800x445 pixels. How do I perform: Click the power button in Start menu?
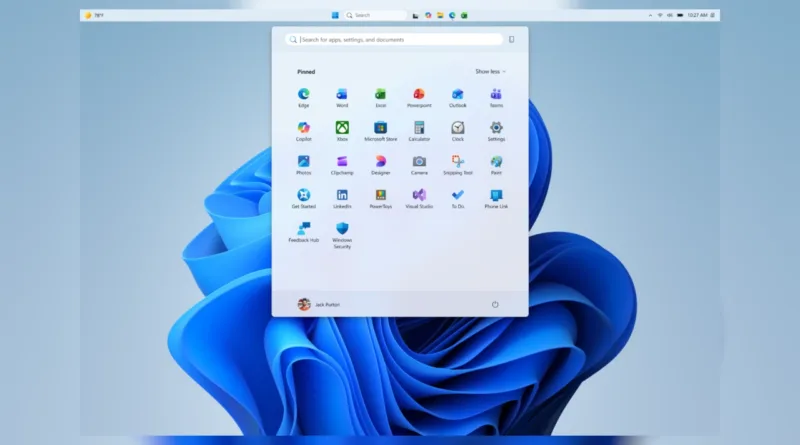pos(495,304)
